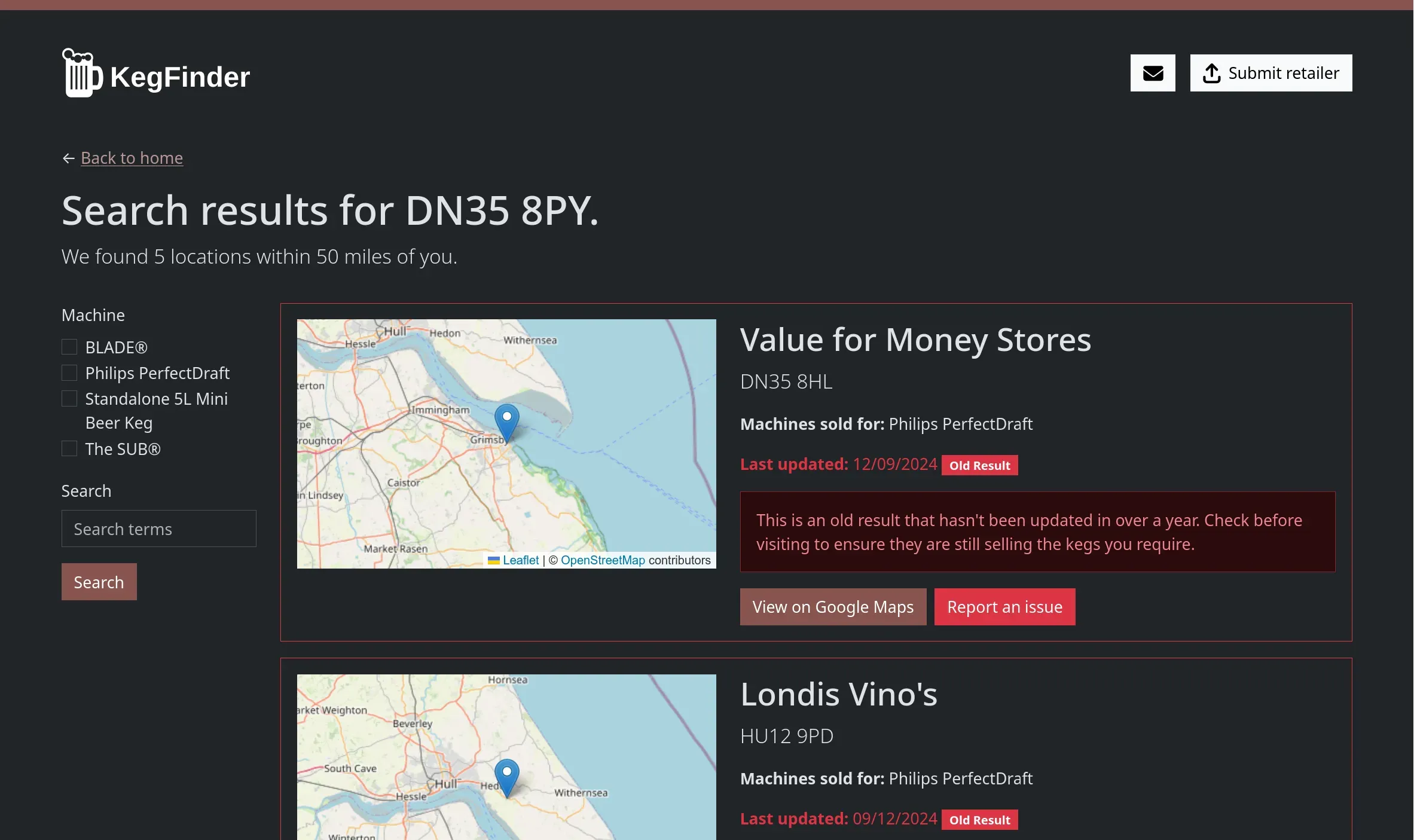Focus the Search terms input field
The height and width of the screenshot is (840, 1414).
click(159, 529)
